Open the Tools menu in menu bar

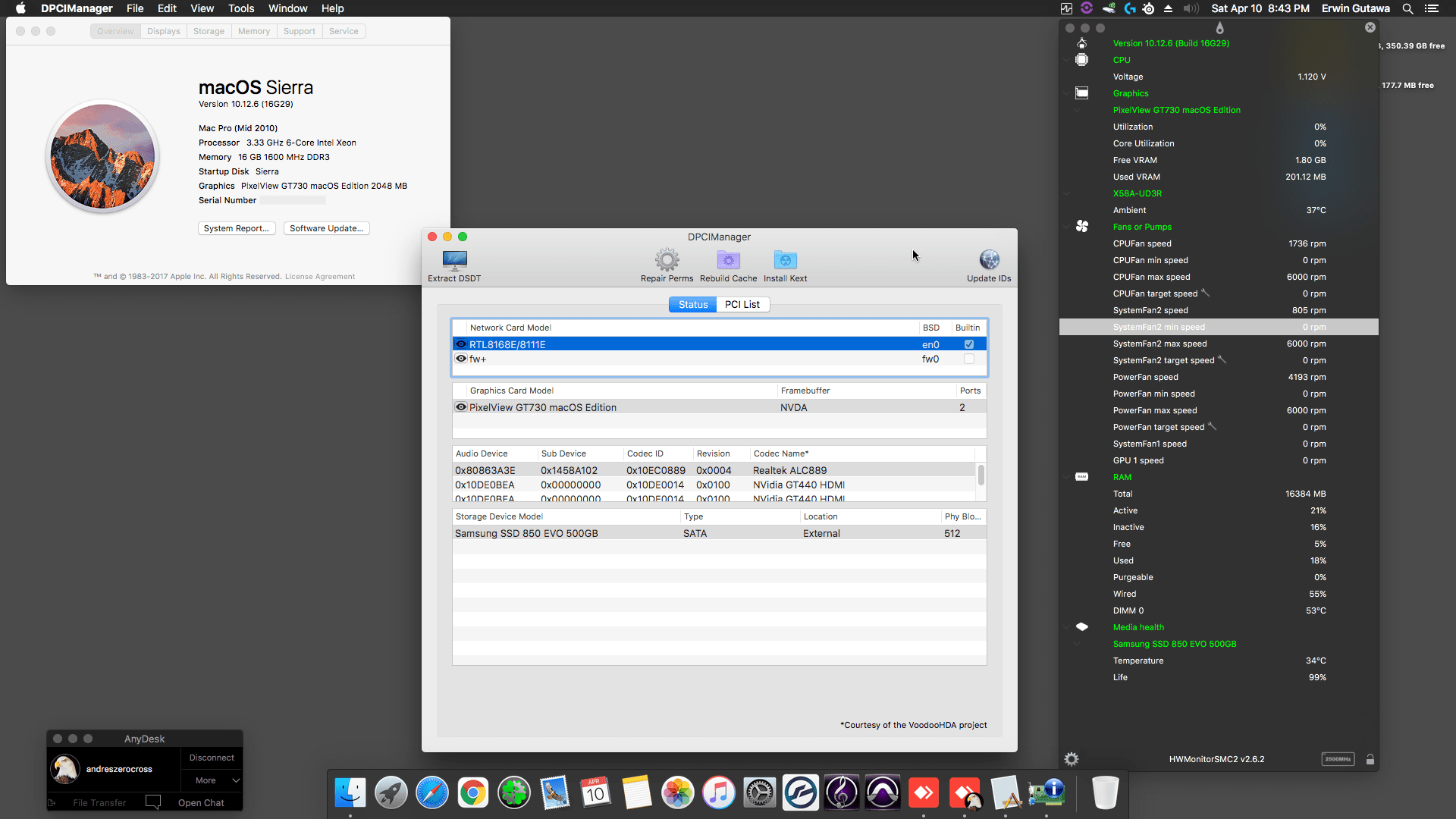[x=241, y=8]
